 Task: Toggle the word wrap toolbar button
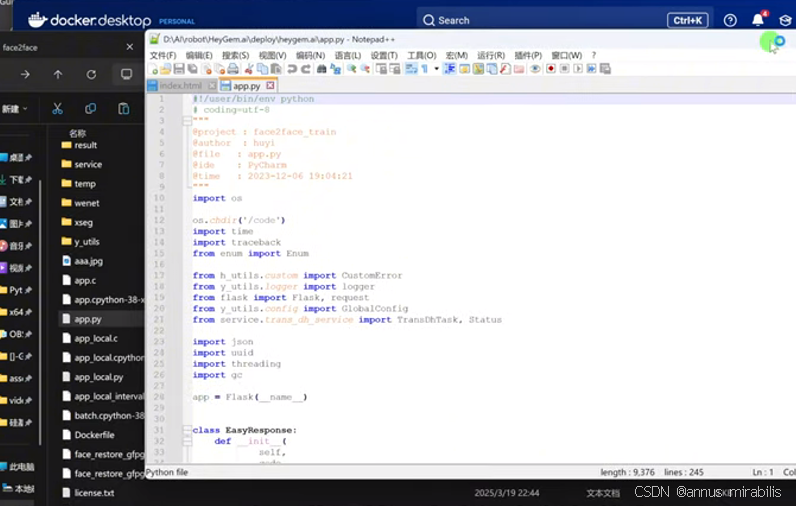(x=410, y=69)
